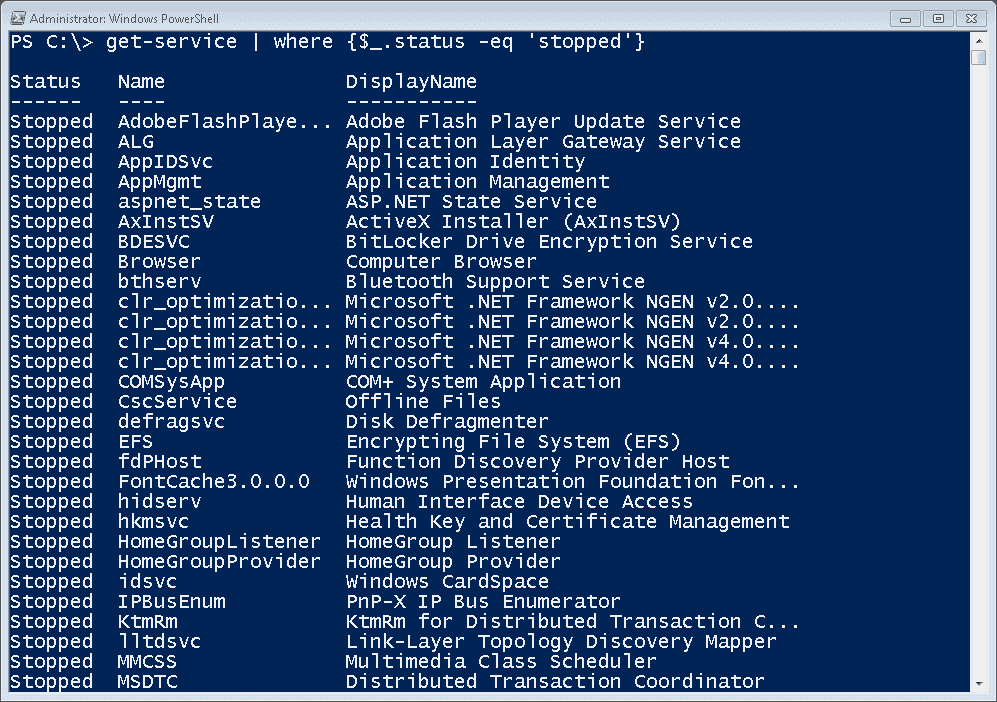Click the ALG service entry

click(138, 141)
